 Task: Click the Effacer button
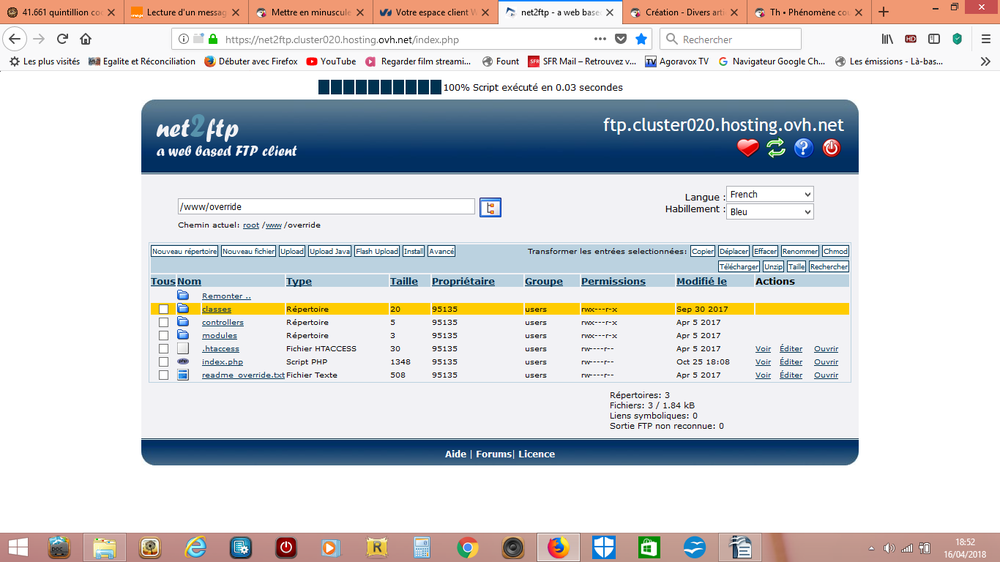tap(765, 251)
